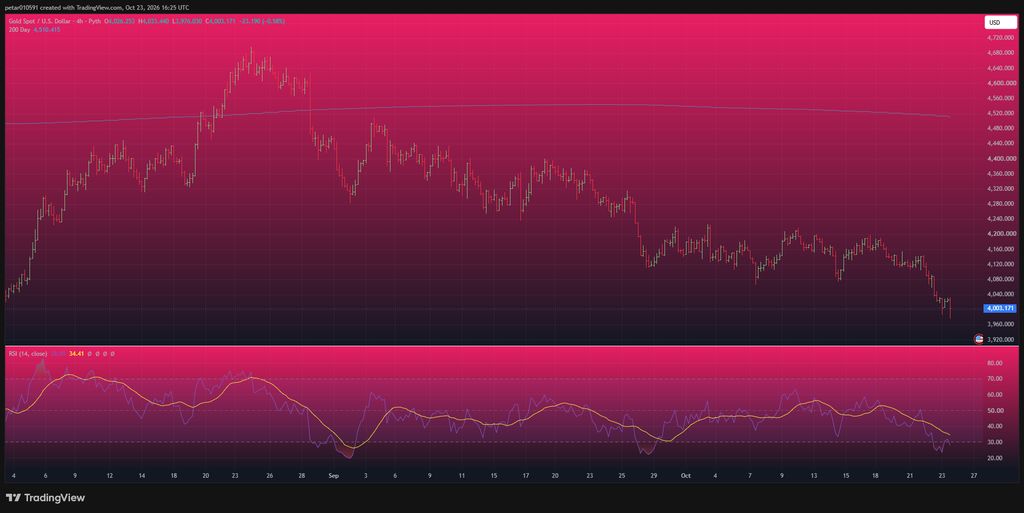Viewport: 1024px width, 513px height.
Task: Click the 4,720.000 price axis label
Action: (1001, 38)
